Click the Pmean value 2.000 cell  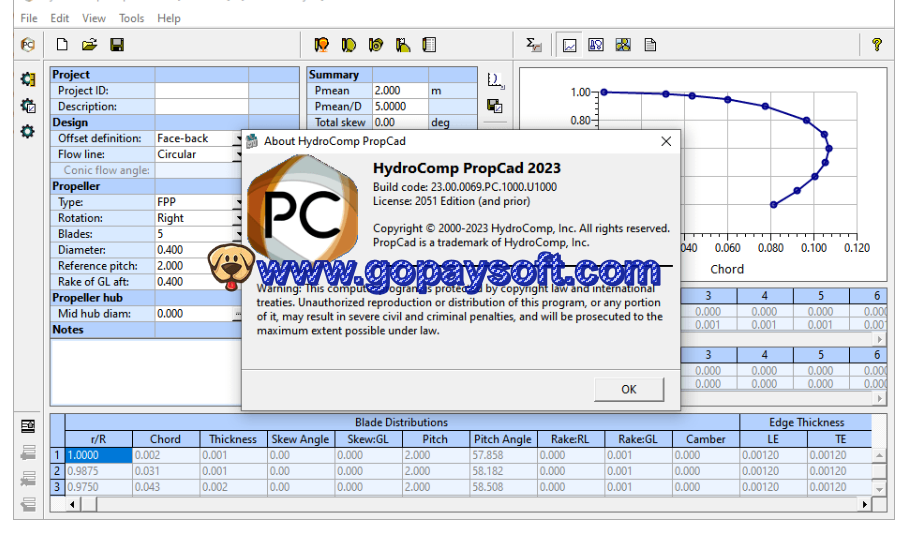(x=400, y=91)
